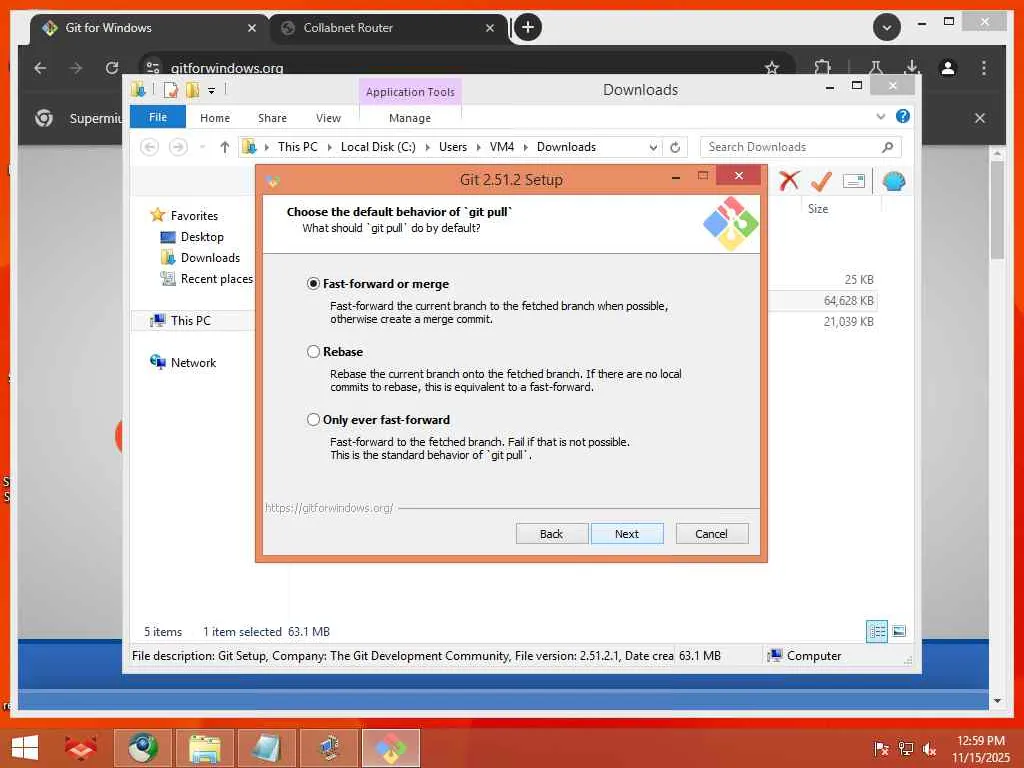This screenshot has width=1024, height=768.
Task: Switch to Large icons view in the Explorer status bar
Action: coord(899,631)
